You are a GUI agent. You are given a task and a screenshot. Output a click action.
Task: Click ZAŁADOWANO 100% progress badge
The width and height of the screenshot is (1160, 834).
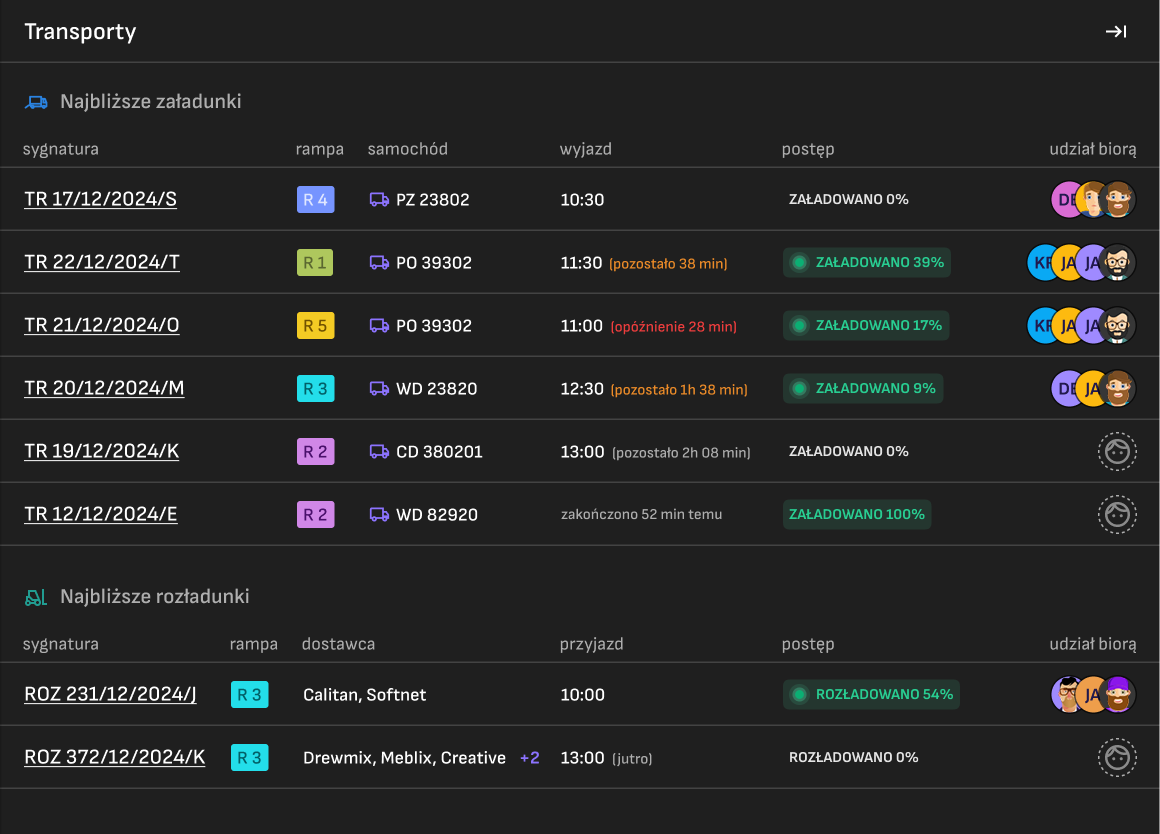(857, 514)
